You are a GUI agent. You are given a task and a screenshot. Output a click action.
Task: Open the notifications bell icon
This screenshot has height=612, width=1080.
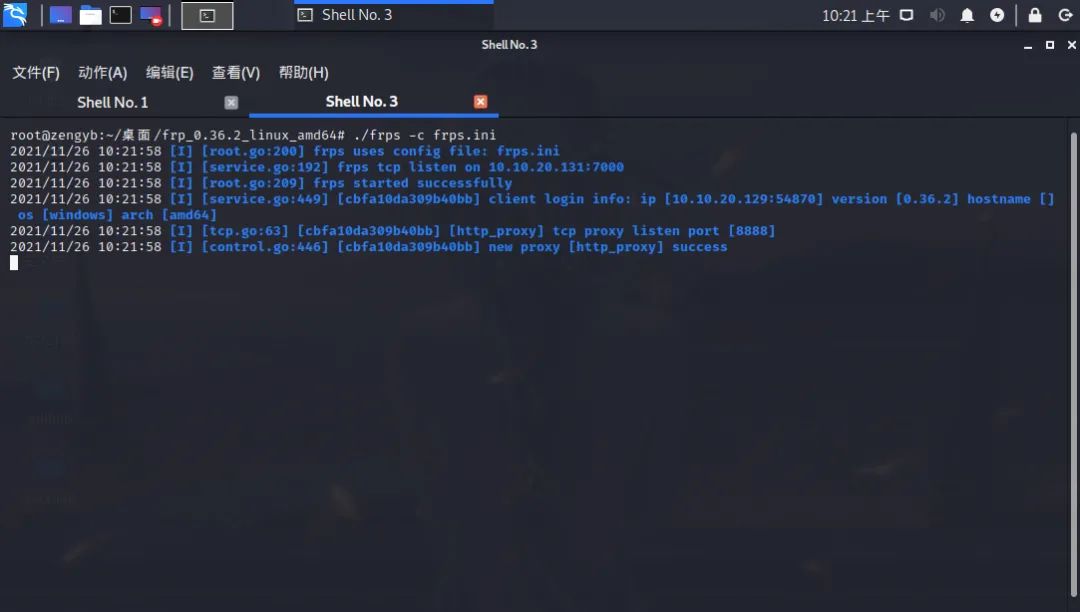click(967, 15)
